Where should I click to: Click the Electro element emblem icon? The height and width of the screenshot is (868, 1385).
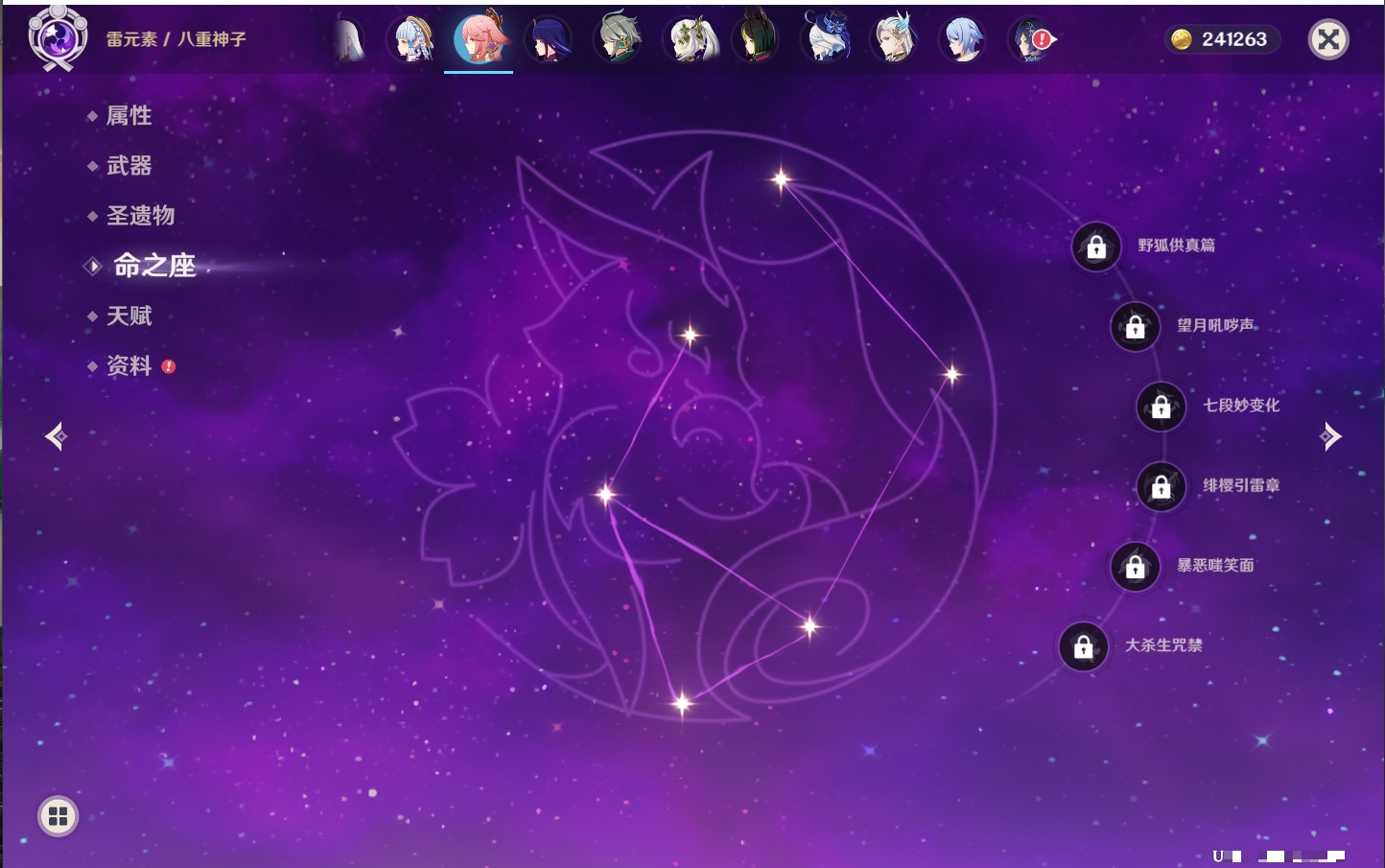[58, 38]
